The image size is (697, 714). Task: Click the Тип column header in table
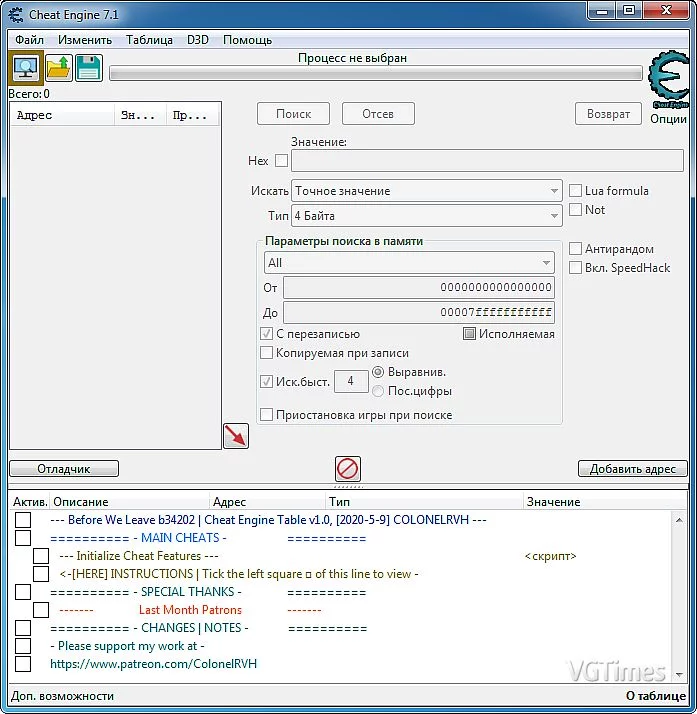tap(424, 502)
